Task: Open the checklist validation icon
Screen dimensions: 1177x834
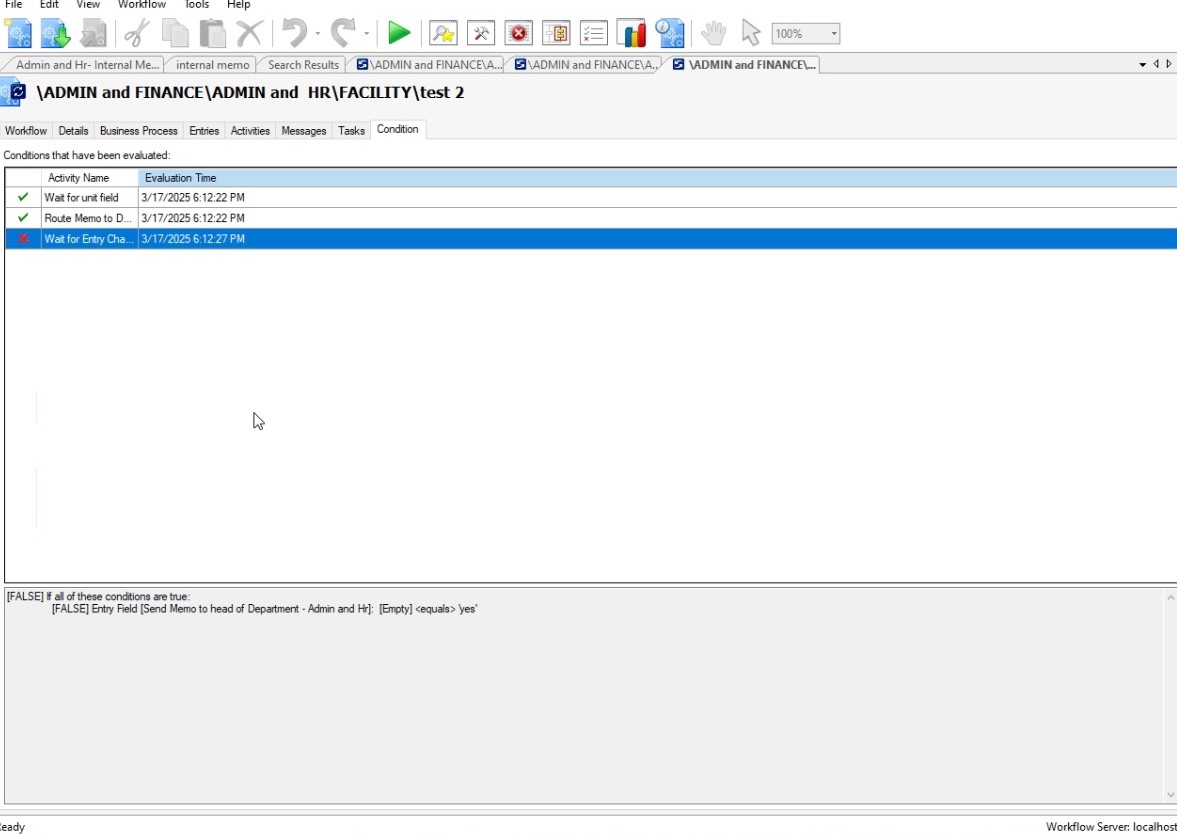Action: (x=594, y=33)
